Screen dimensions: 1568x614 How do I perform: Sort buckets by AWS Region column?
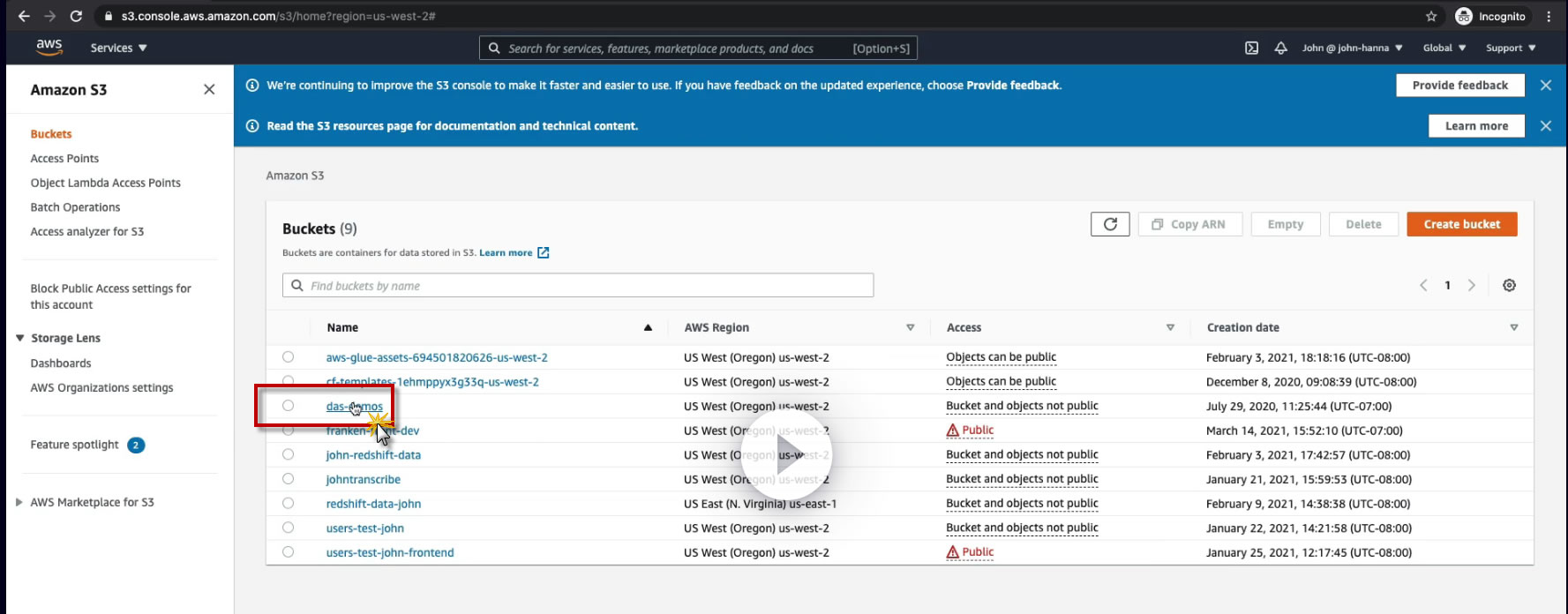point(910,327)
